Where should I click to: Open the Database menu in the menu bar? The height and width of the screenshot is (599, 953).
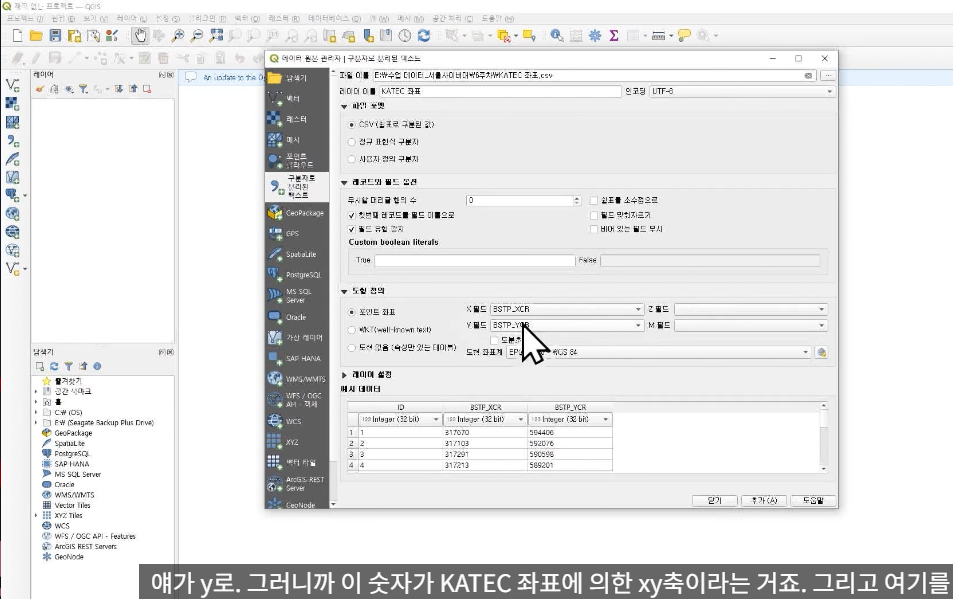coord(334,19)
